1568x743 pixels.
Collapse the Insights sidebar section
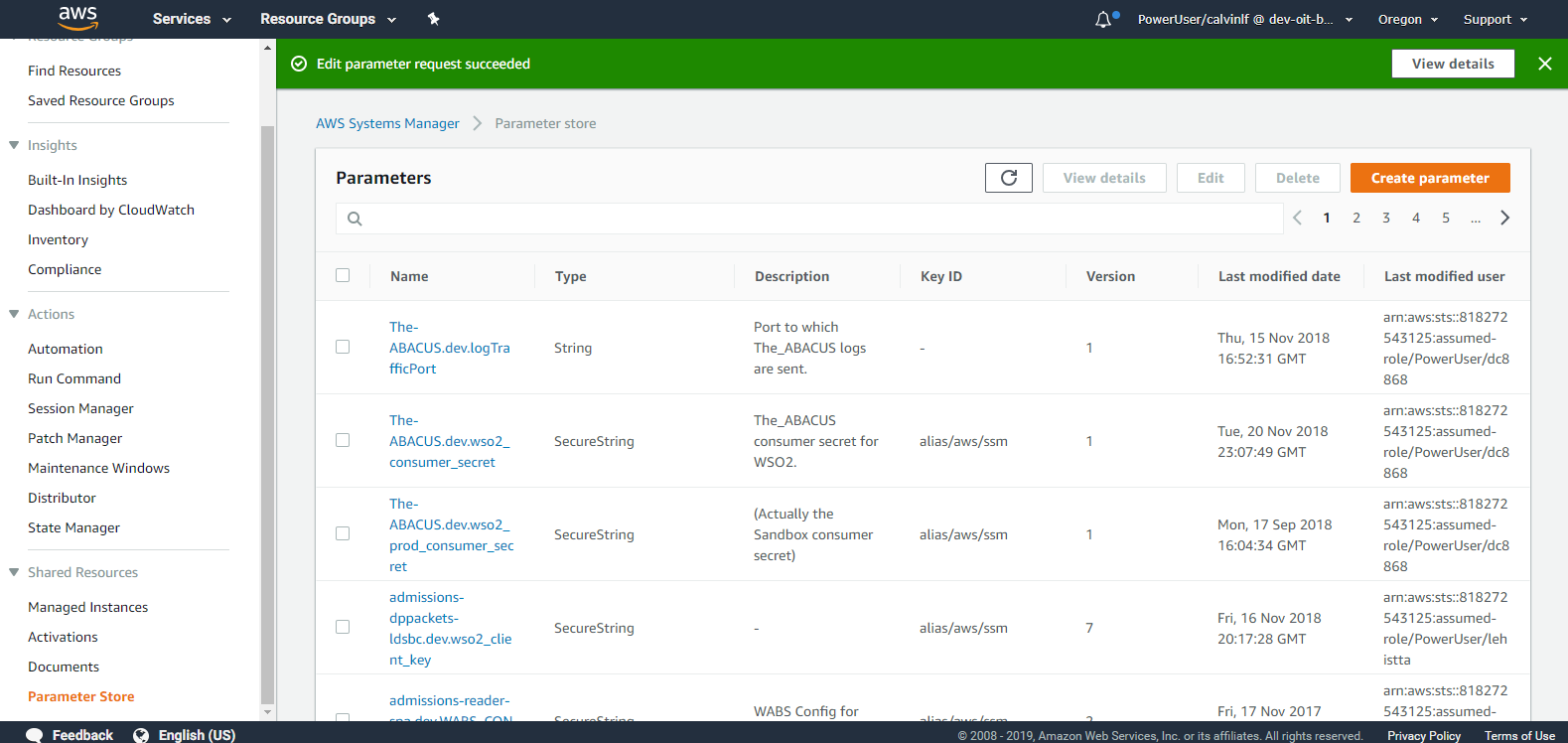click(x=14, y=145)
